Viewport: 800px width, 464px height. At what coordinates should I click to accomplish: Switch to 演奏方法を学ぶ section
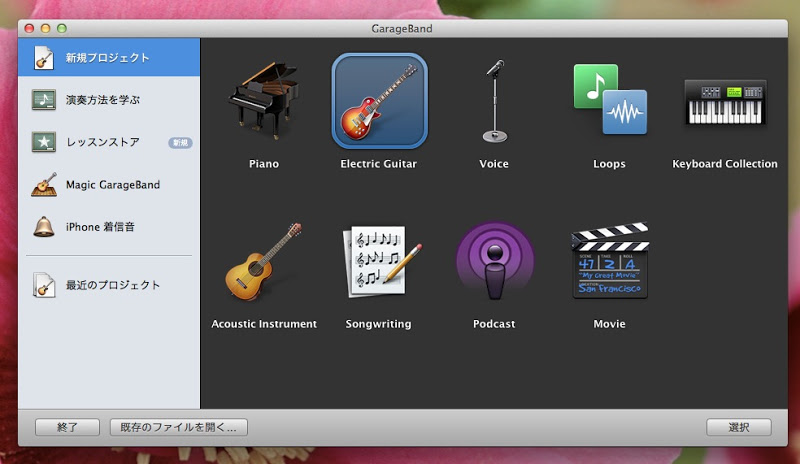pyautogui.click(x=109, y=100)
